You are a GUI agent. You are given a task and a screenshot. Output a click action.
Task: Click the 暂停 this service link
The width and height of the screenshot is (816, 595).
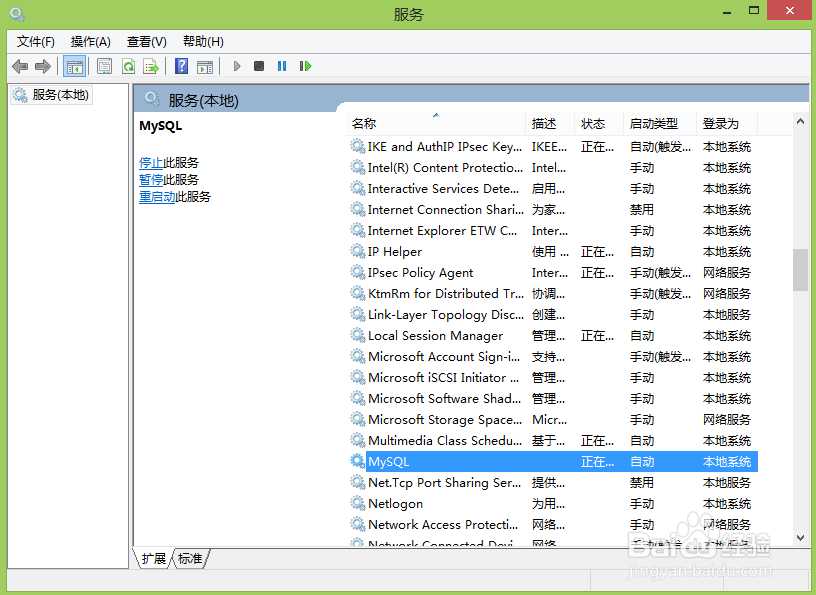coord(151,180)
